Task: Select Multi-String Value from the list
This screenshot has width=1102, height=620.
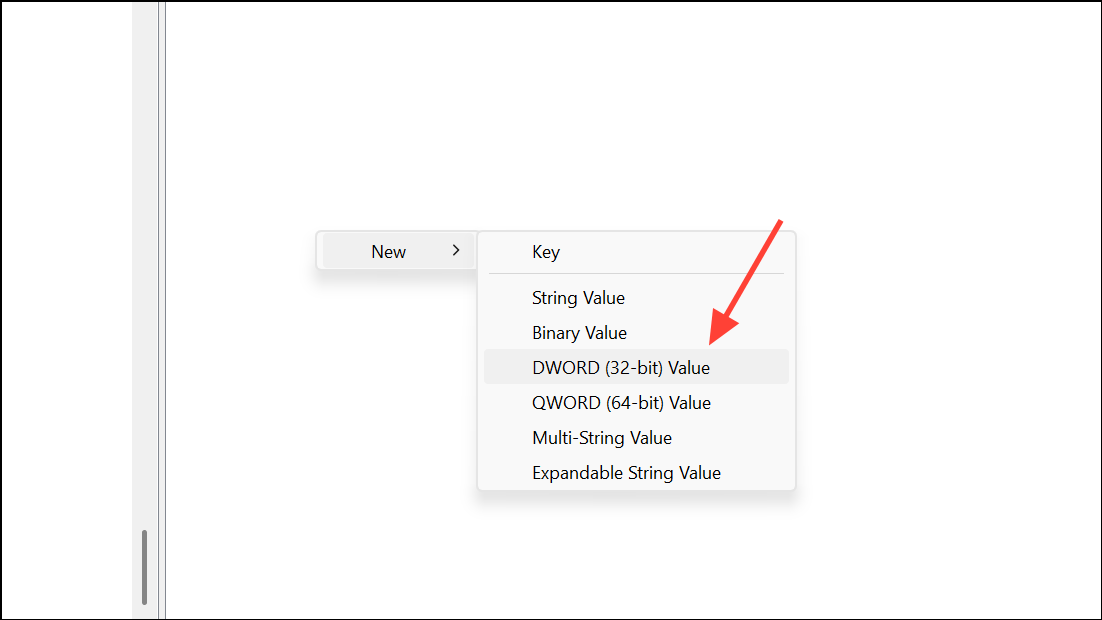Action: [601, 438]
